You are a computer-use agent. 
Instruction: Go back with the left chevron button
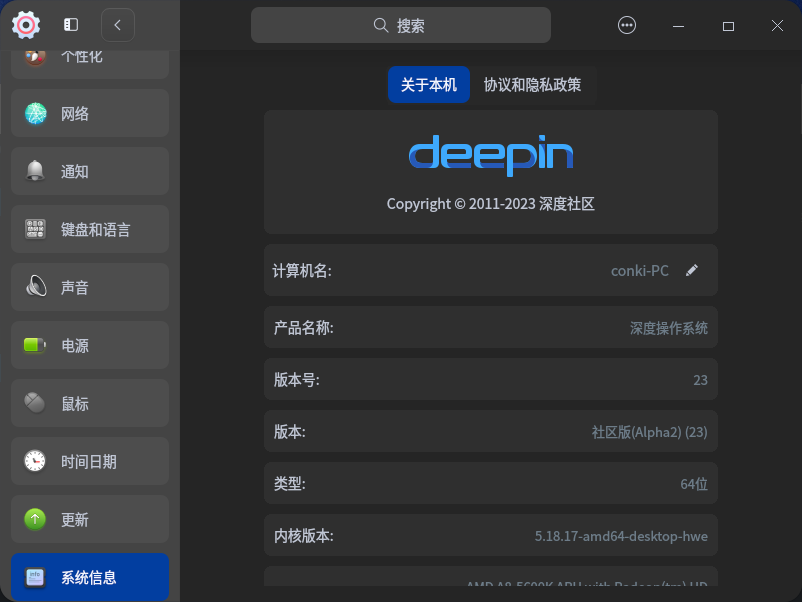coord(118,25)
